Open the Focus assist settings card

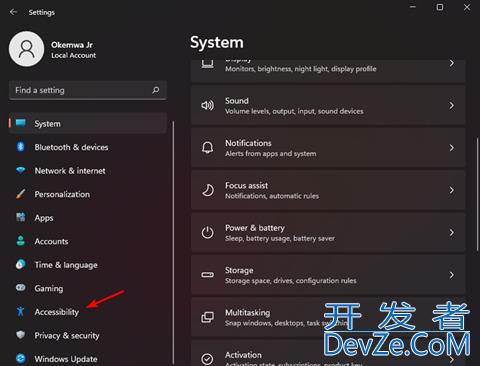coord(328,190)
